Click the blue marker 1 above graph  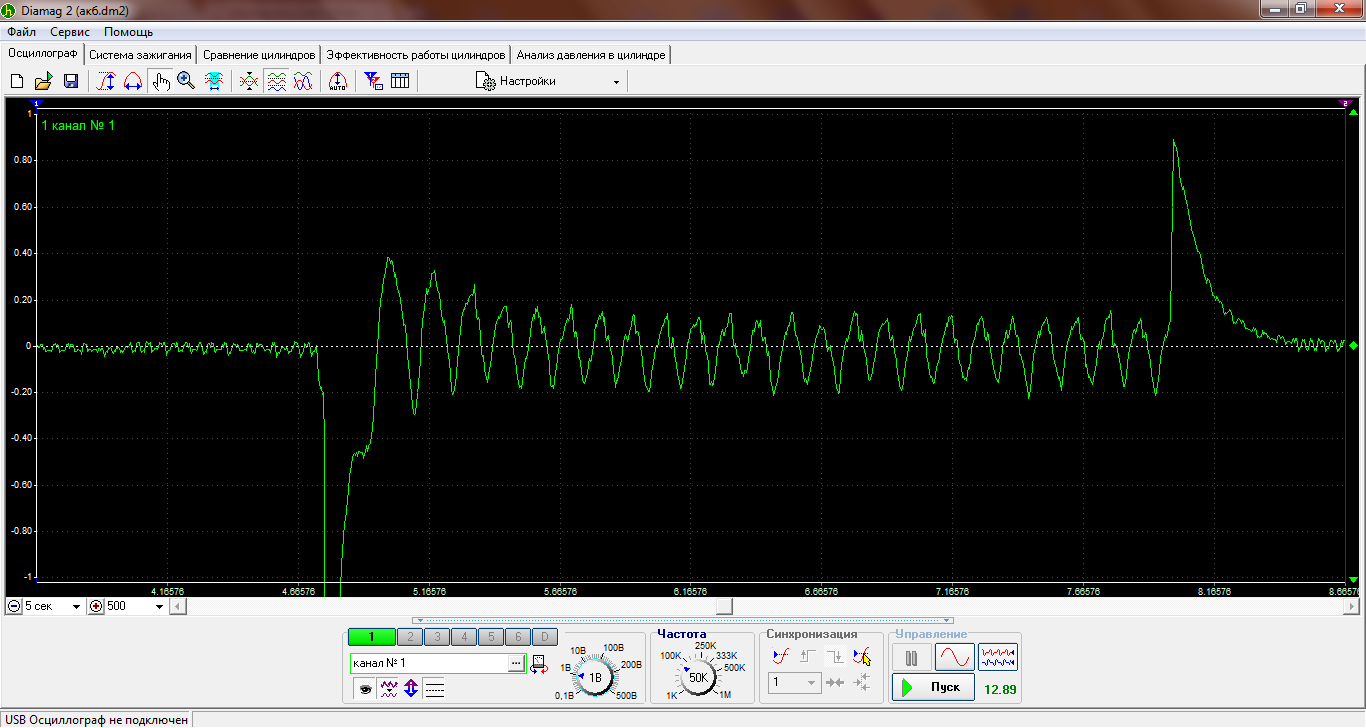pos(37,103)
